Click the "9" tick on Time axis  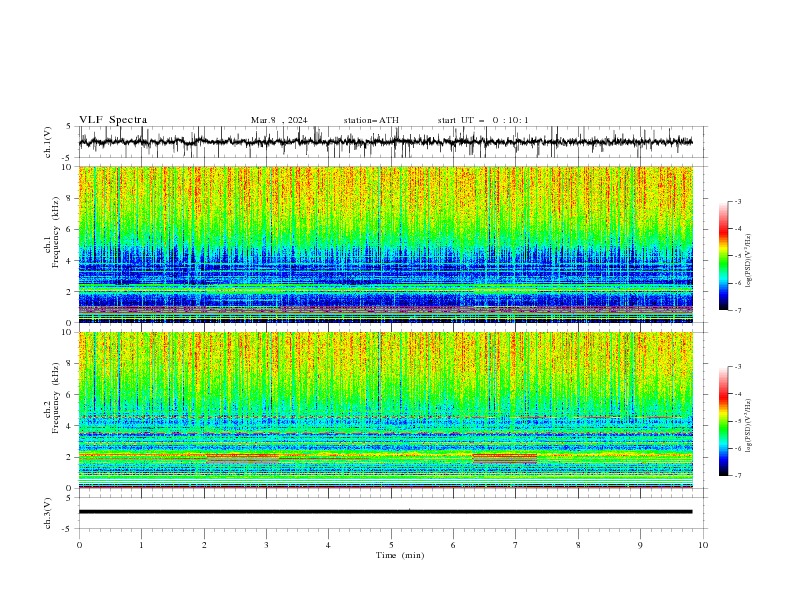click(640, 545)
